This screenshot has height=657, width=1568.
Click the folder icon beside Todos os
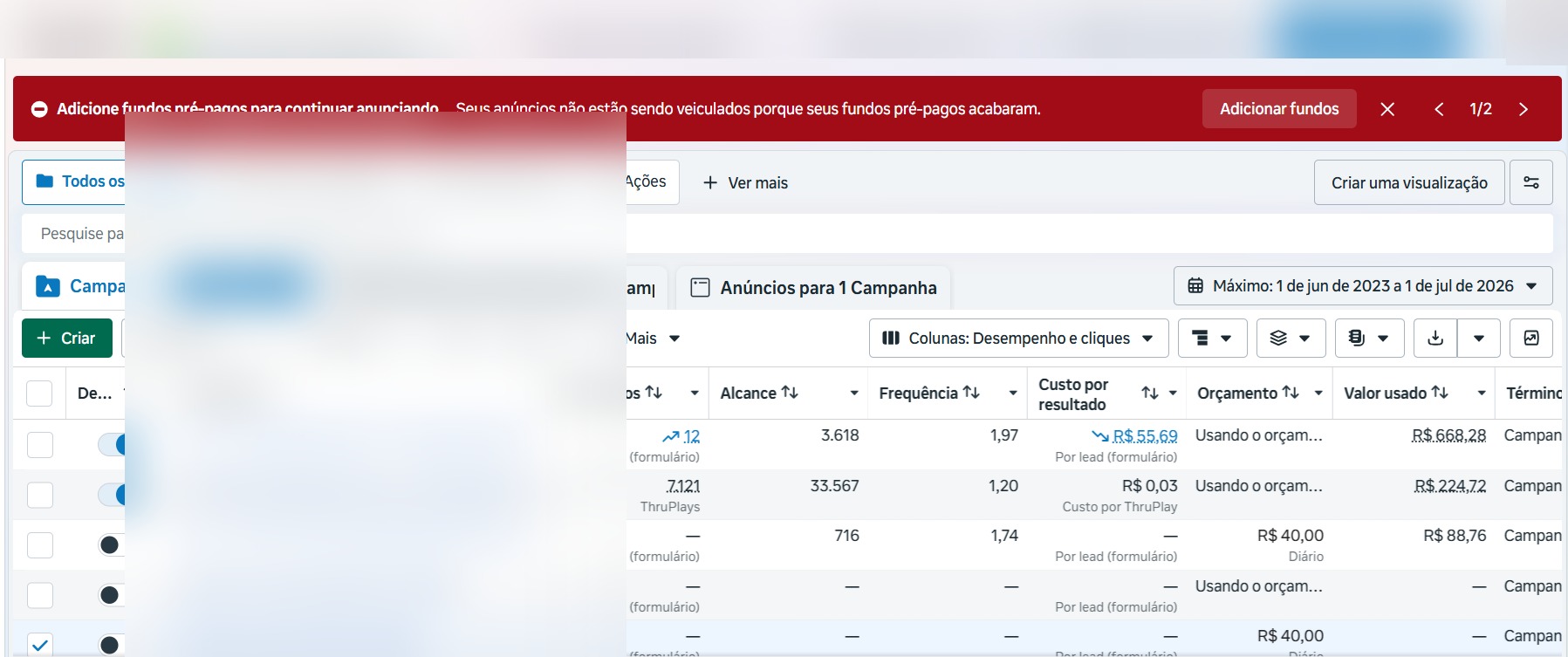(45, 181)
